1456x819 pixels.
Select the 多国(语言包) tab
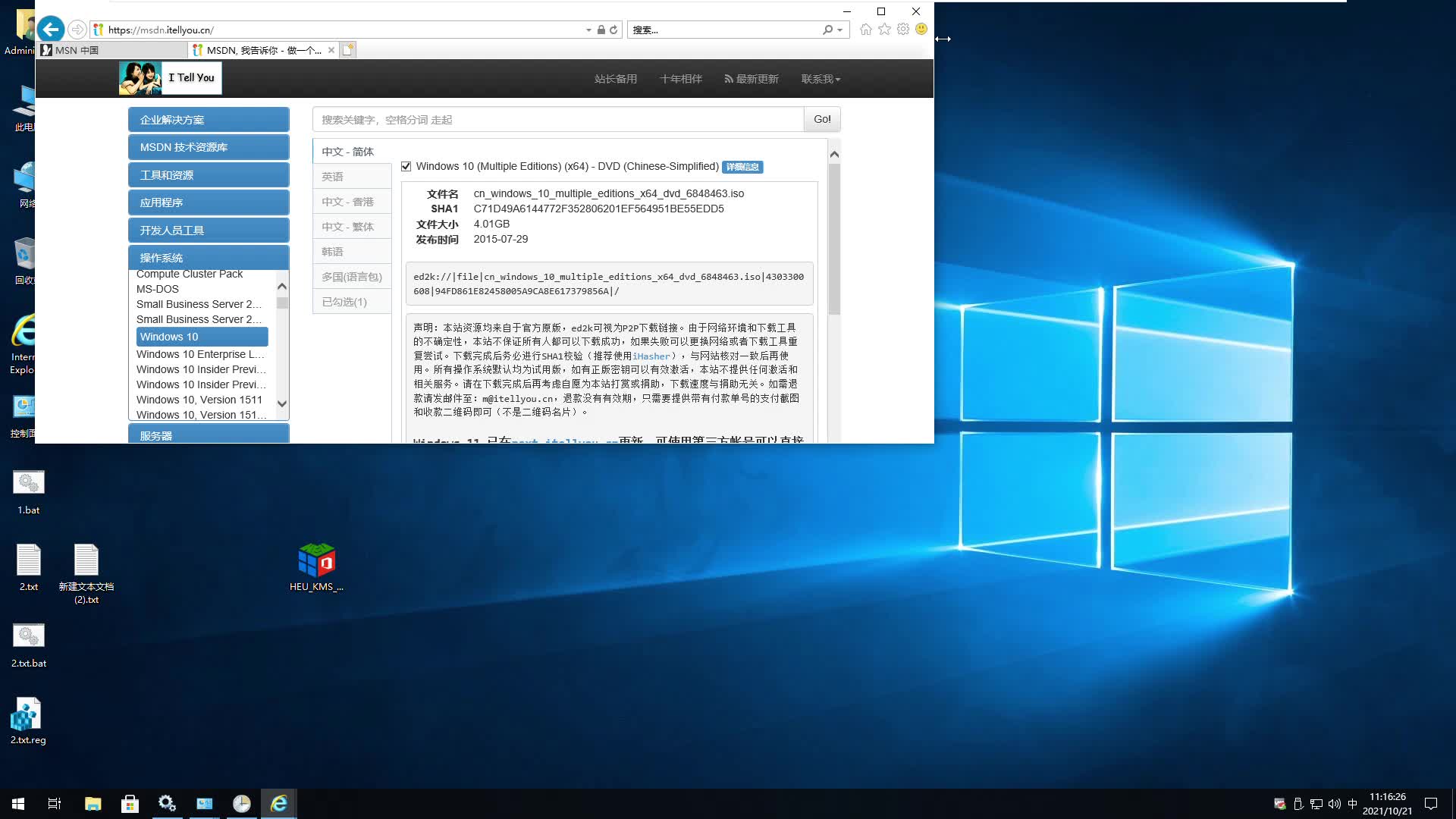pos(352,277)
